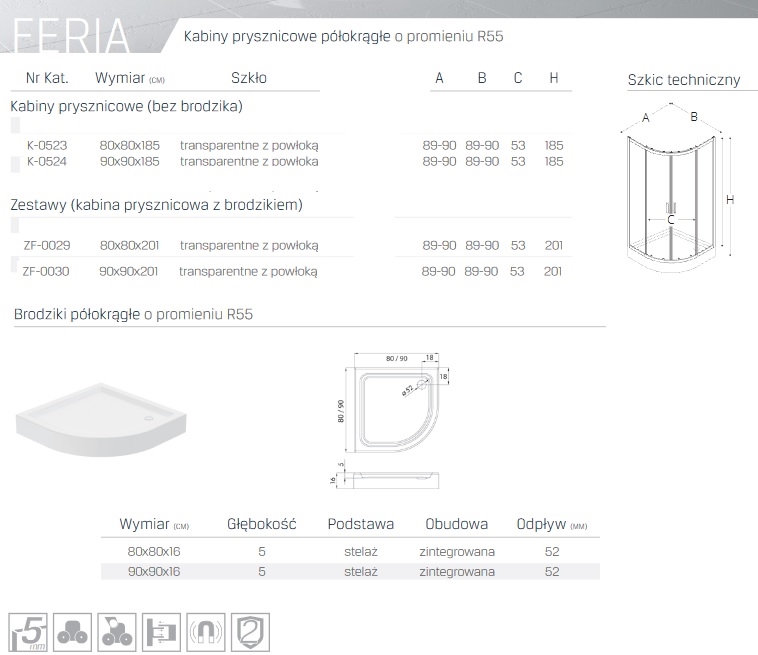Screen dimensions: 758x655
Task: Click the double roller wheels icon
Action: (x=73, y=632)
